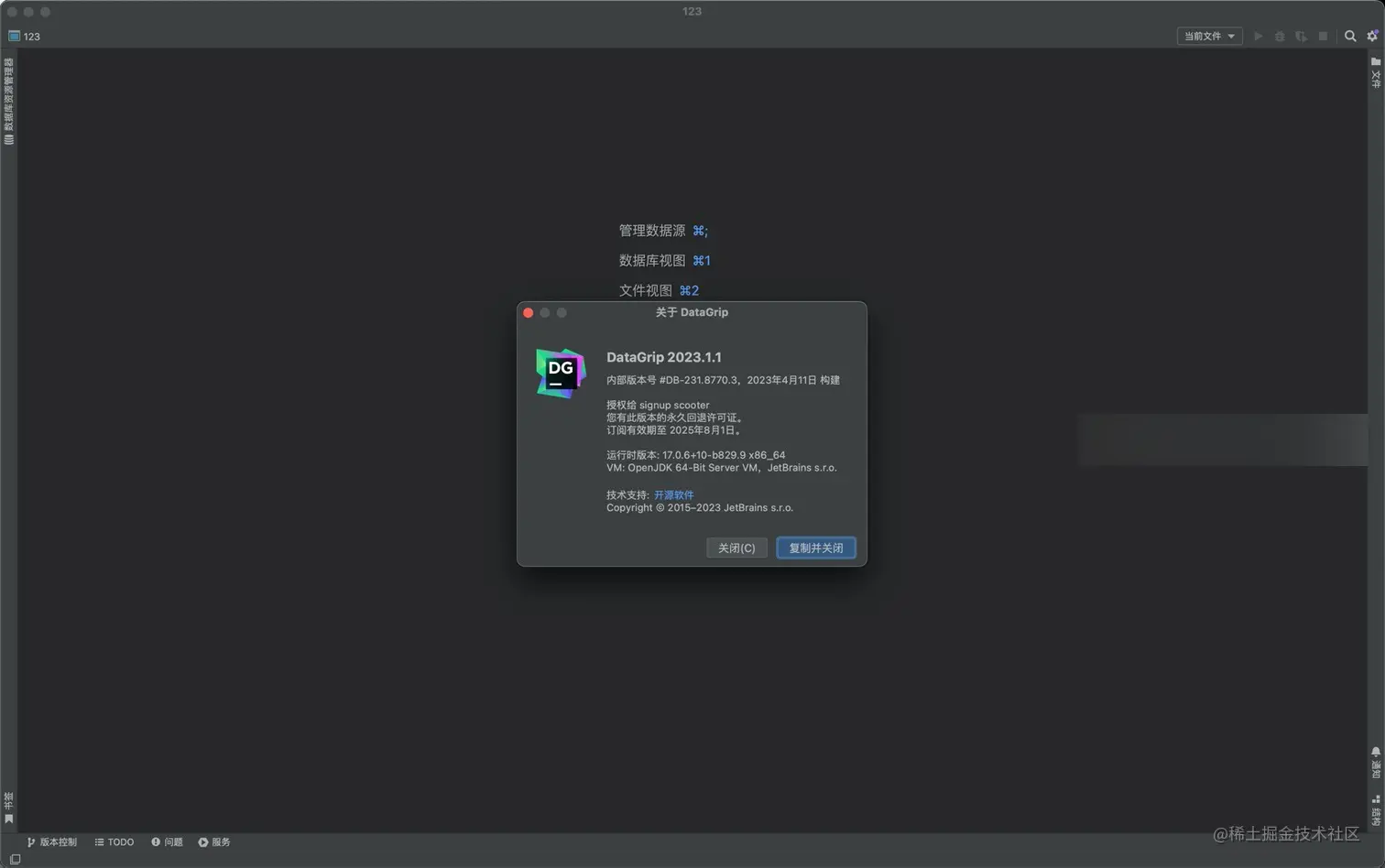Click the 数据库视图 hint text
The height and width of the screenshot is (868, 1385).
(651, 261)
